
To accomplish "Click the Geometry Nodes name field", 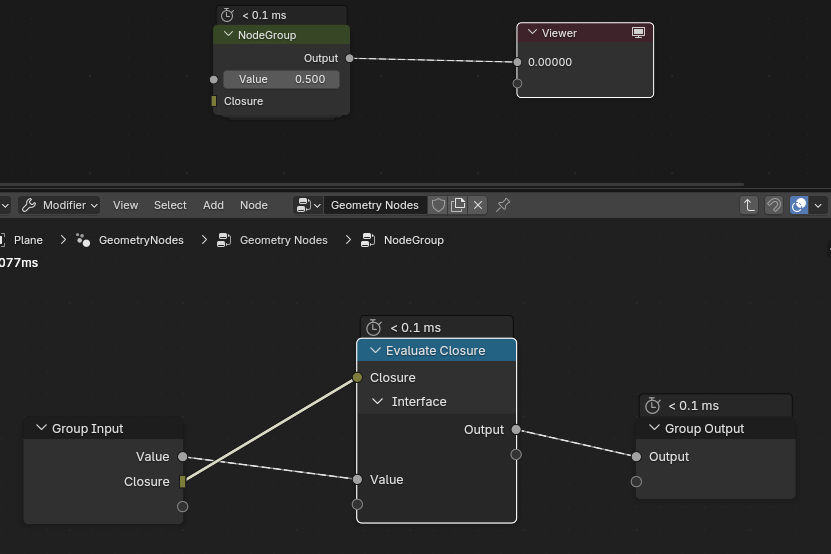I will click(x=375, y=205).
